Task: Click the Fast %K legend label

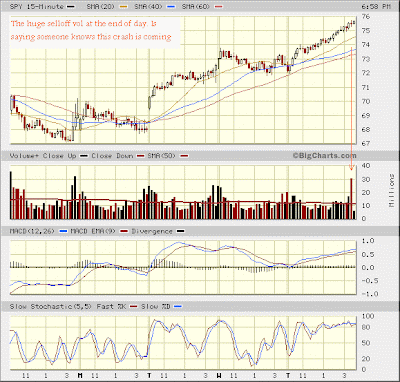Action: [x=111, y=306]
